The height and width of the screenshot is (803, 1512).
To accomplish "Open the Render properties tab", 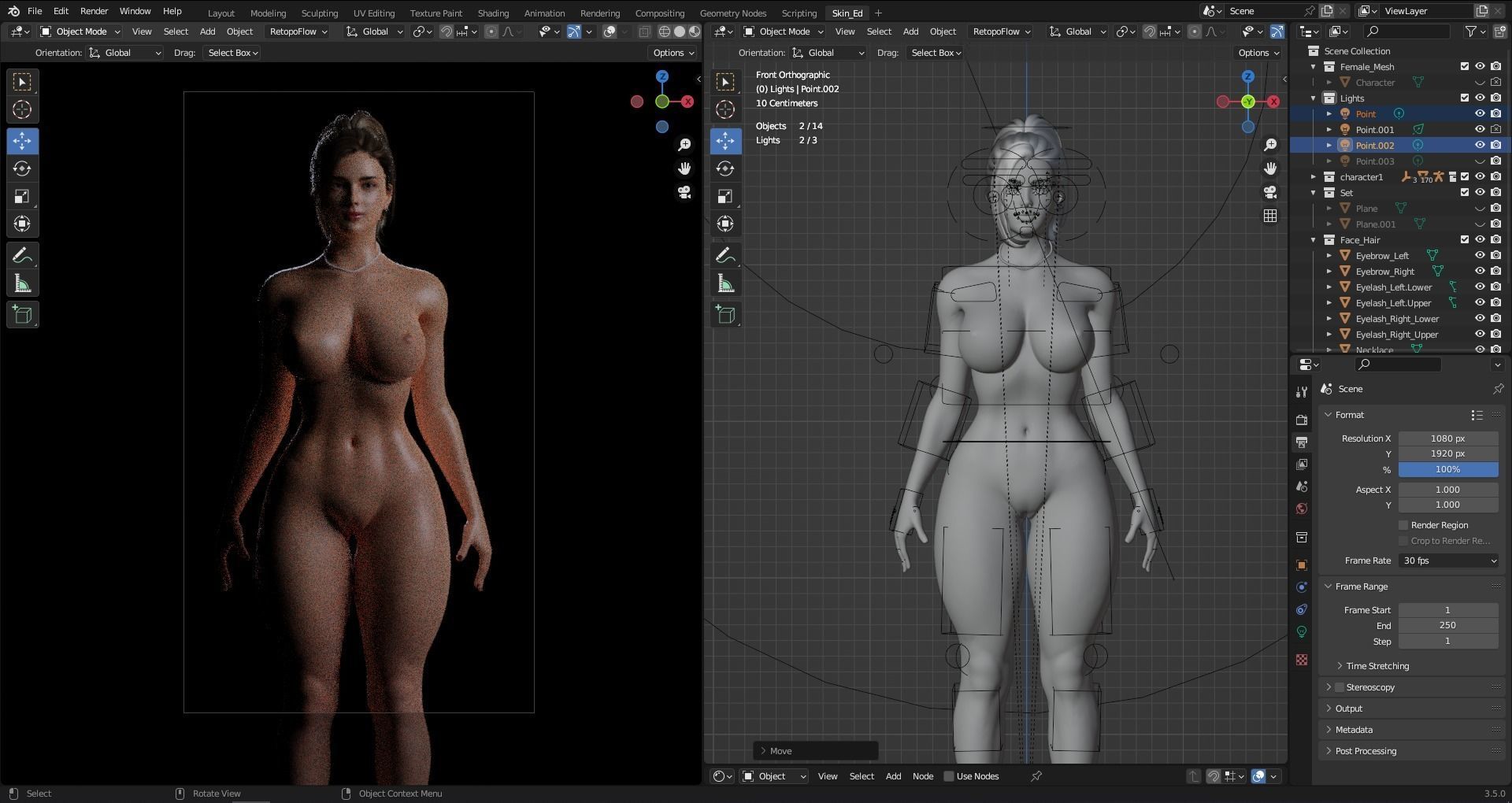I will pos(1302,420).
